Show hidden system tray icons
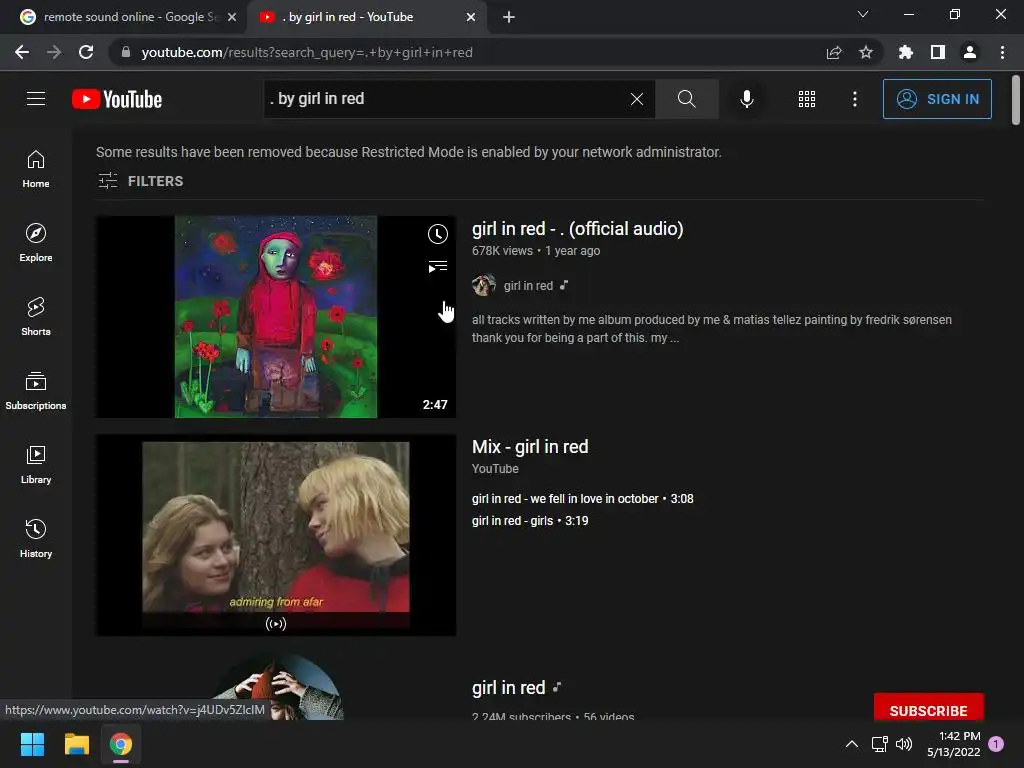 (x=852, y=744)
